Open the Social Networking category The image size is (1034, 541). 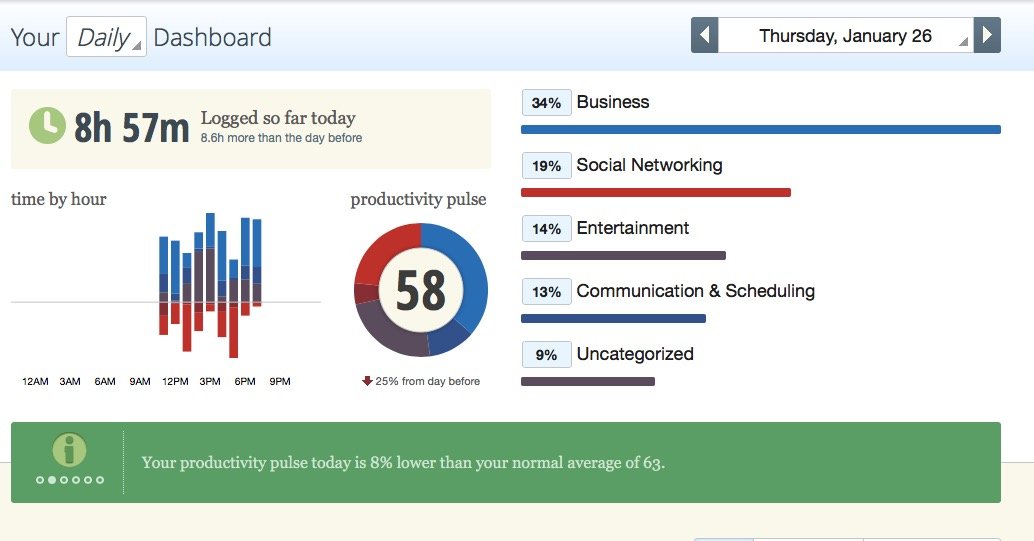tap(650, 165)
